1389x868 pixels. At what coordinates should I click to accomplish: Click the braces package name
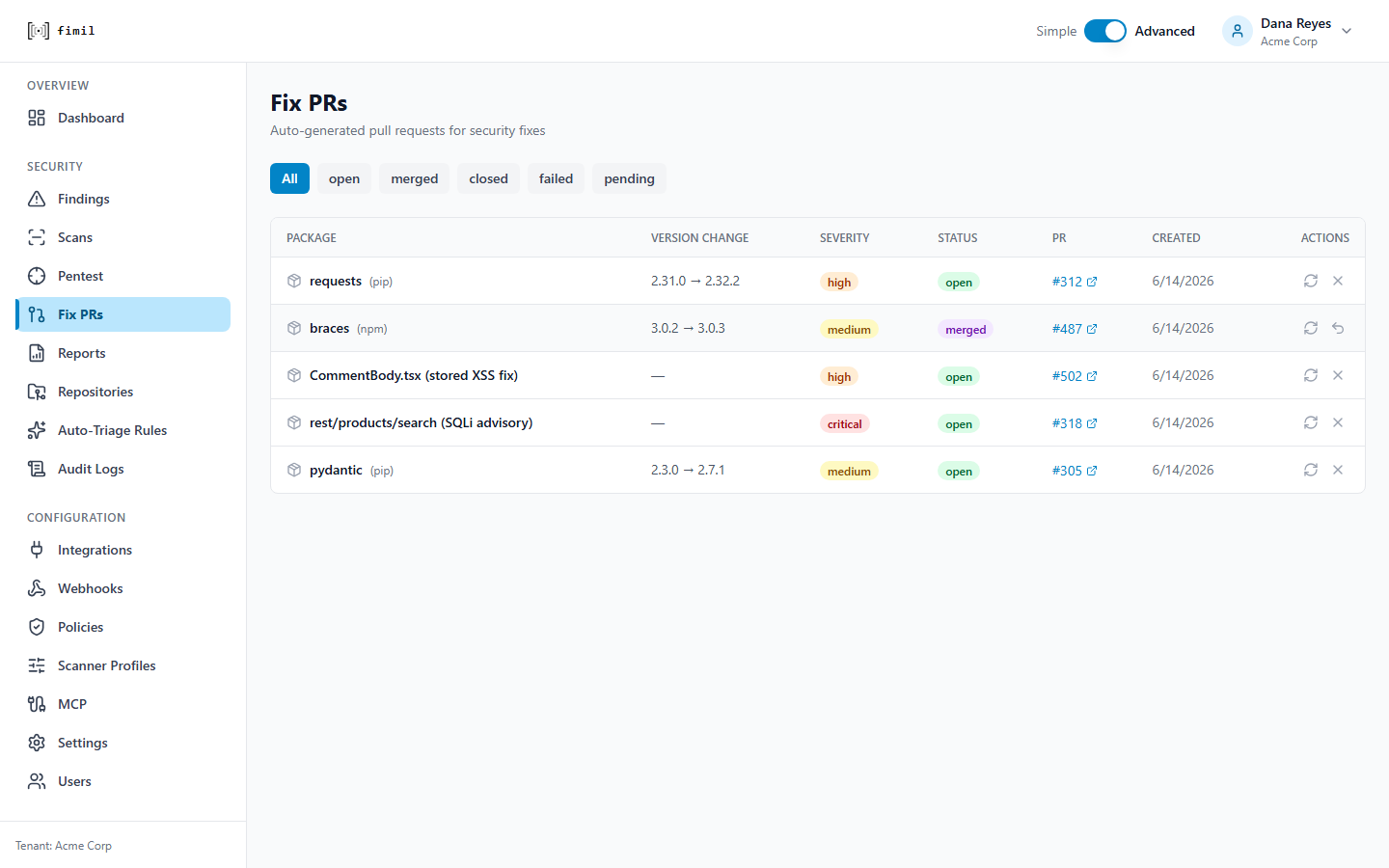point(329,328)
